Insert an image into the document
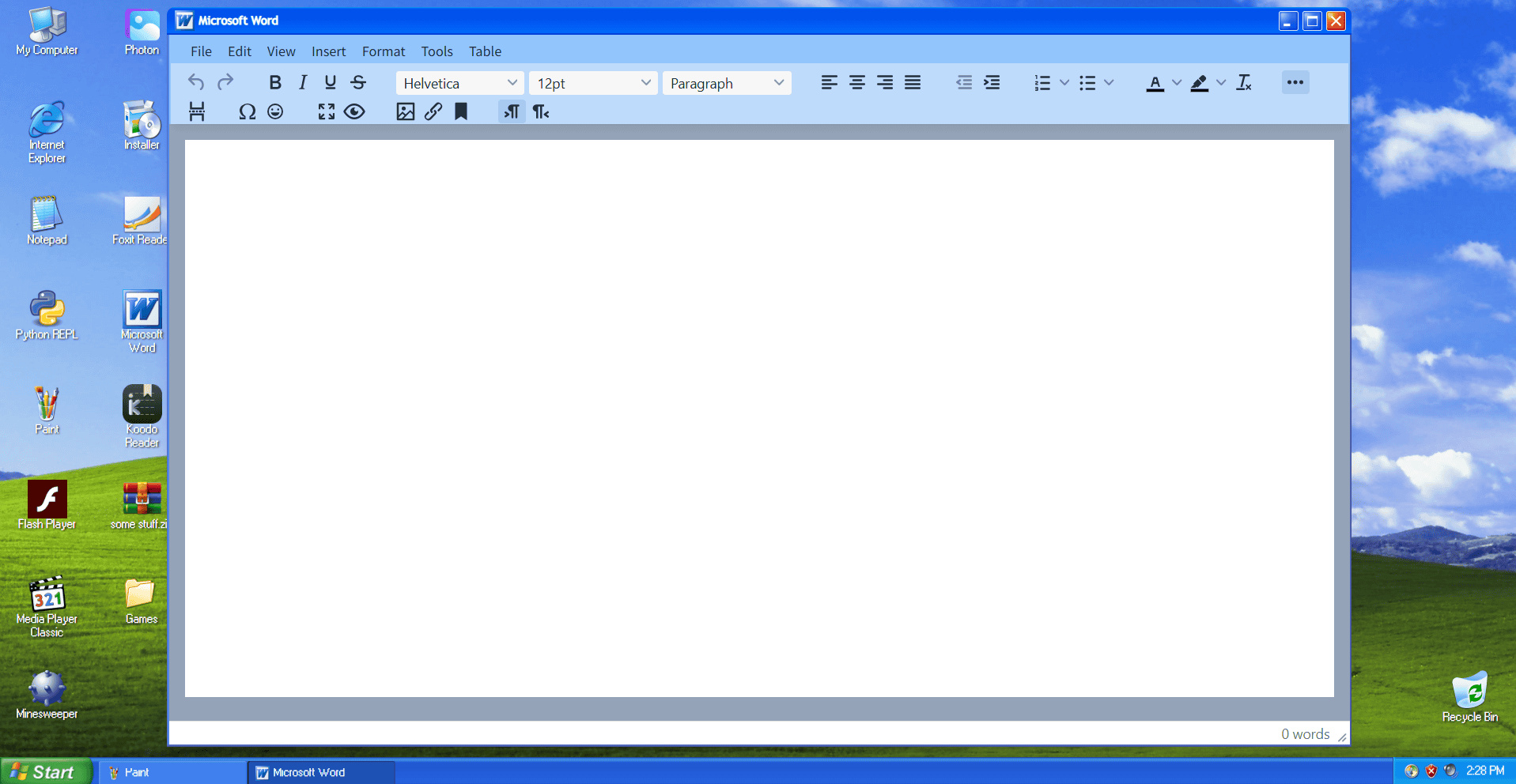 (x=405, y=111)
